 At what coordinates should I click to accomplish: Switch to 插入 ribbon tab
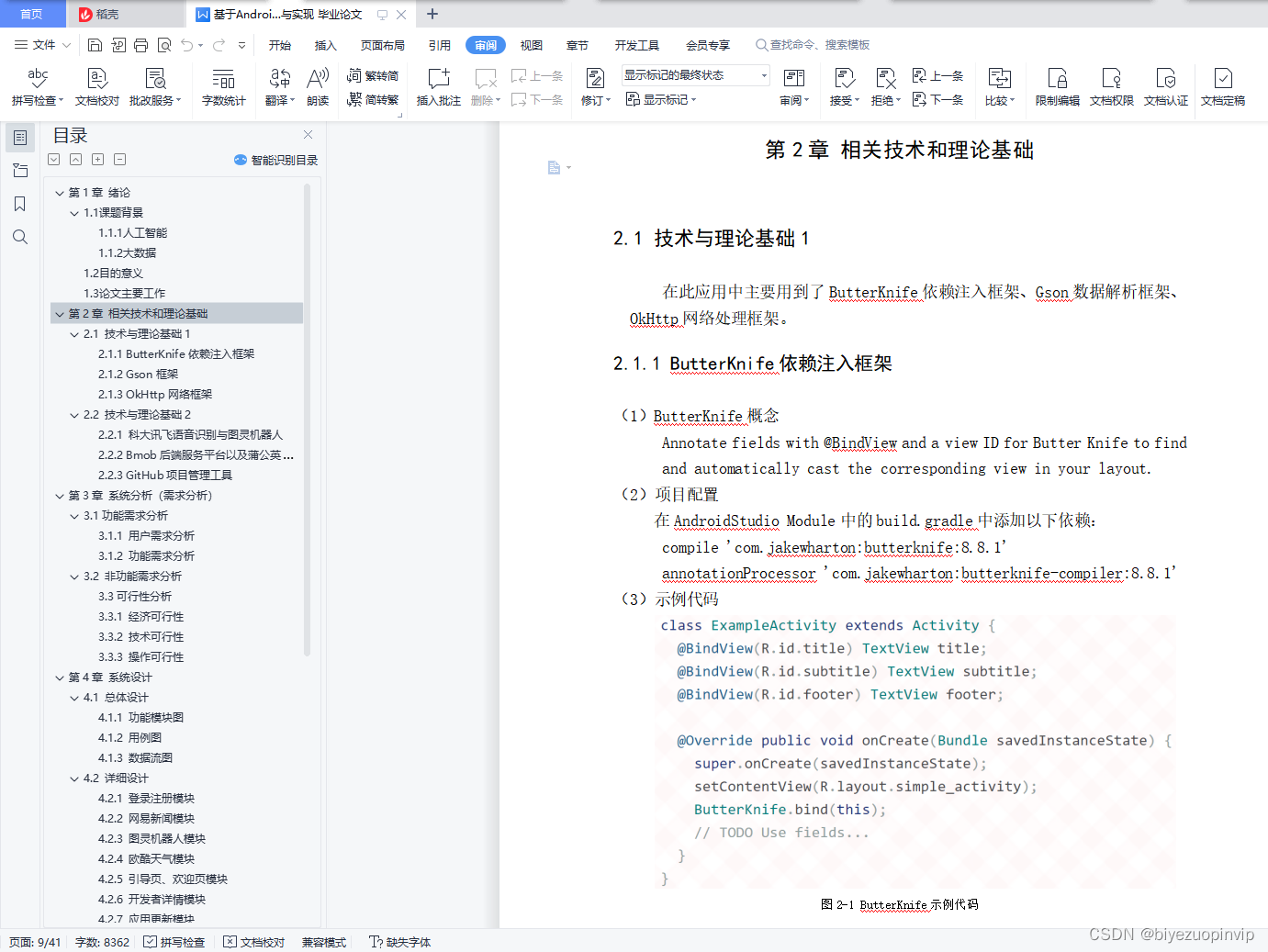(326, 45)
